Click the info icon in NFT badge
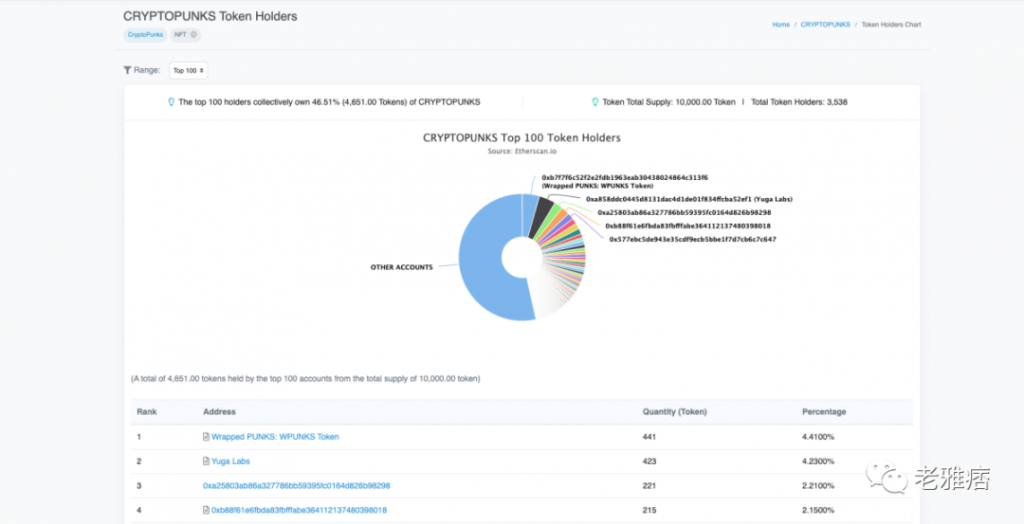The width and height of the screenshot is (1024, 524). 193,35
